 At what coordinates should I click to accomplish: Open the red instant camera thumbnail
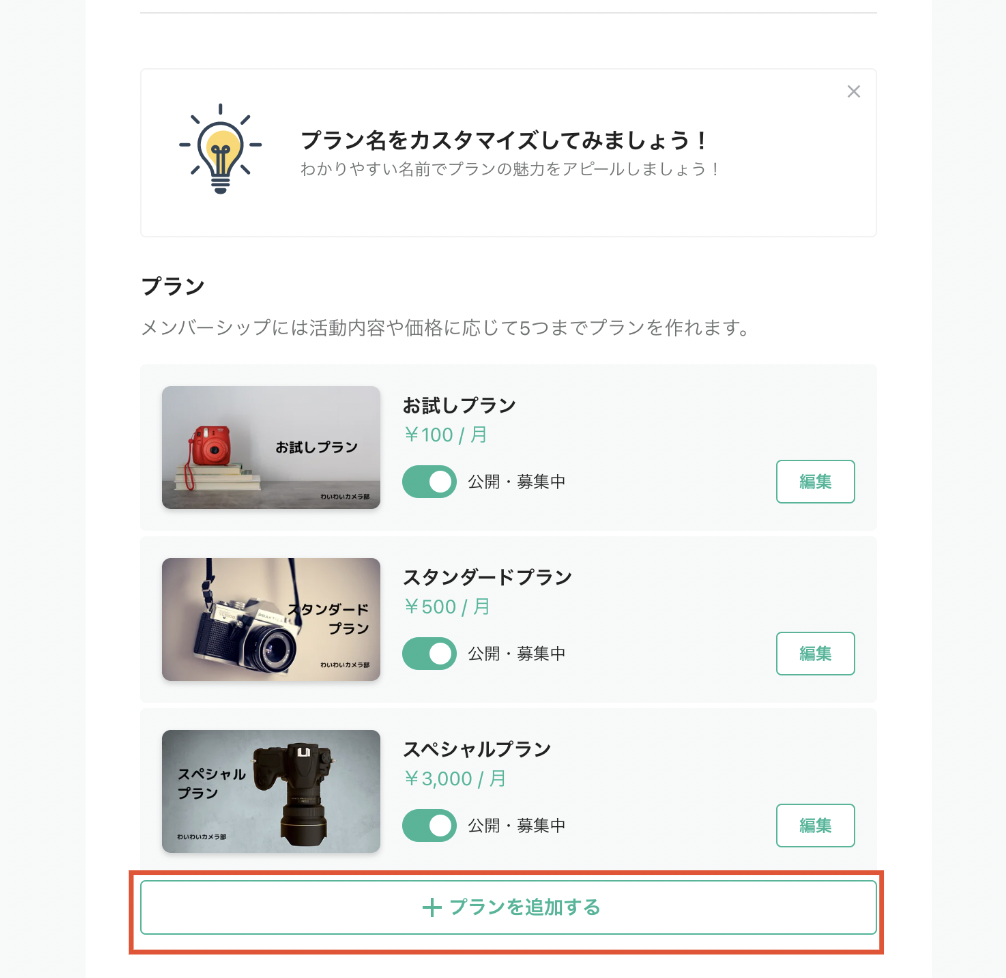point(271,447)
